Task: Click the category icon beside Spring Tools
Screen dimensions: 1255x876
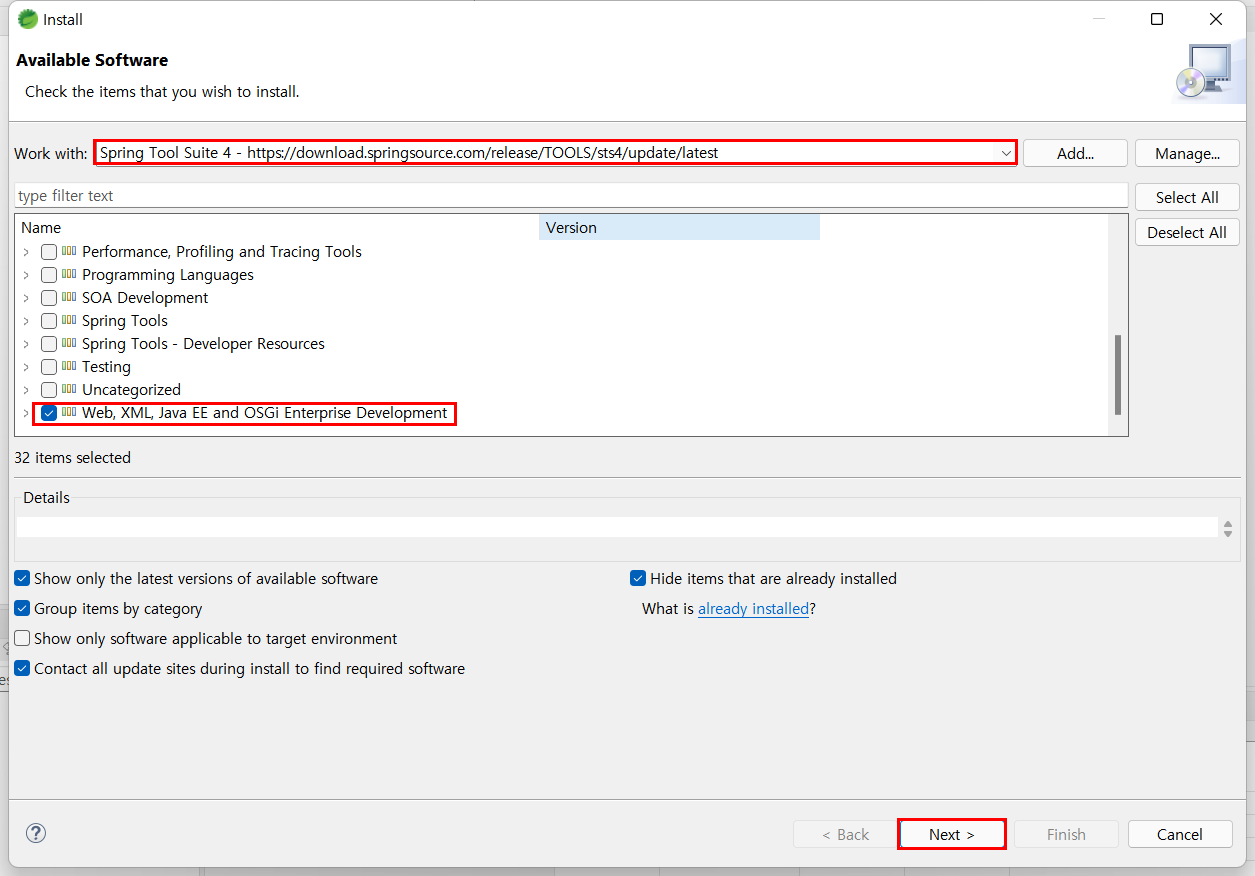Action: coord(69,320)
